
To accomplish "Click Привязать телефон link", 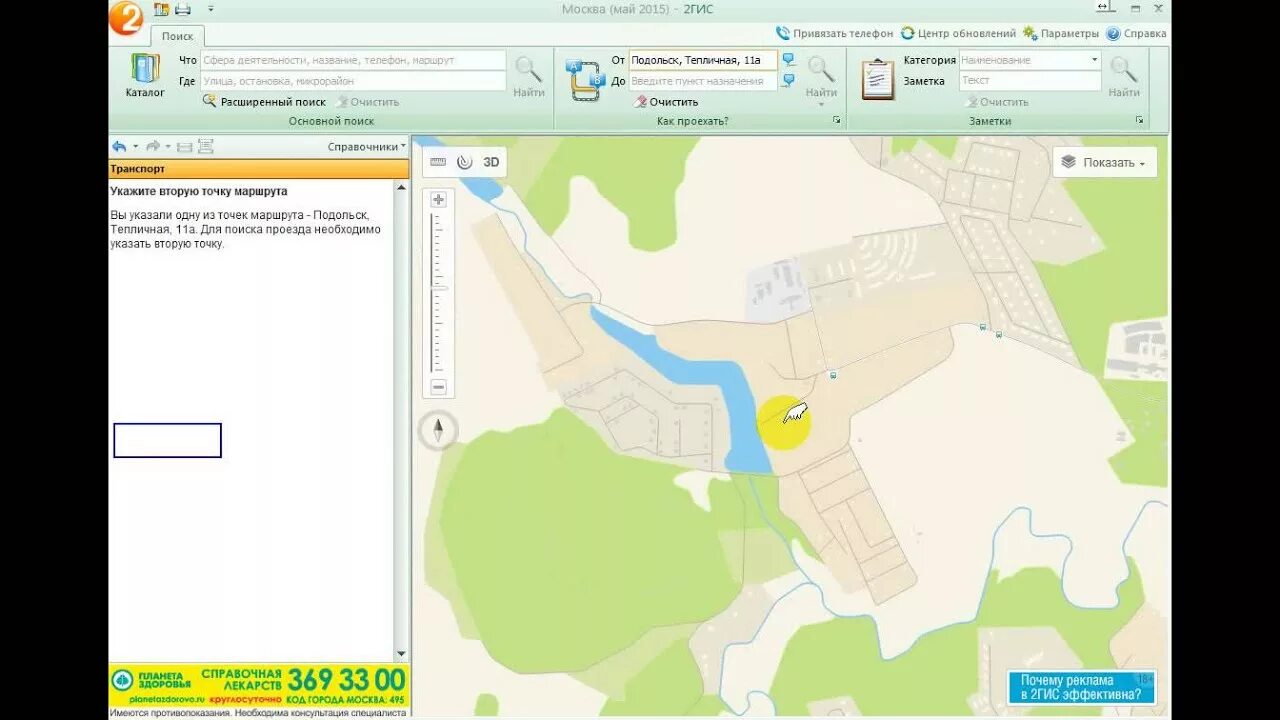I will 834,33.
